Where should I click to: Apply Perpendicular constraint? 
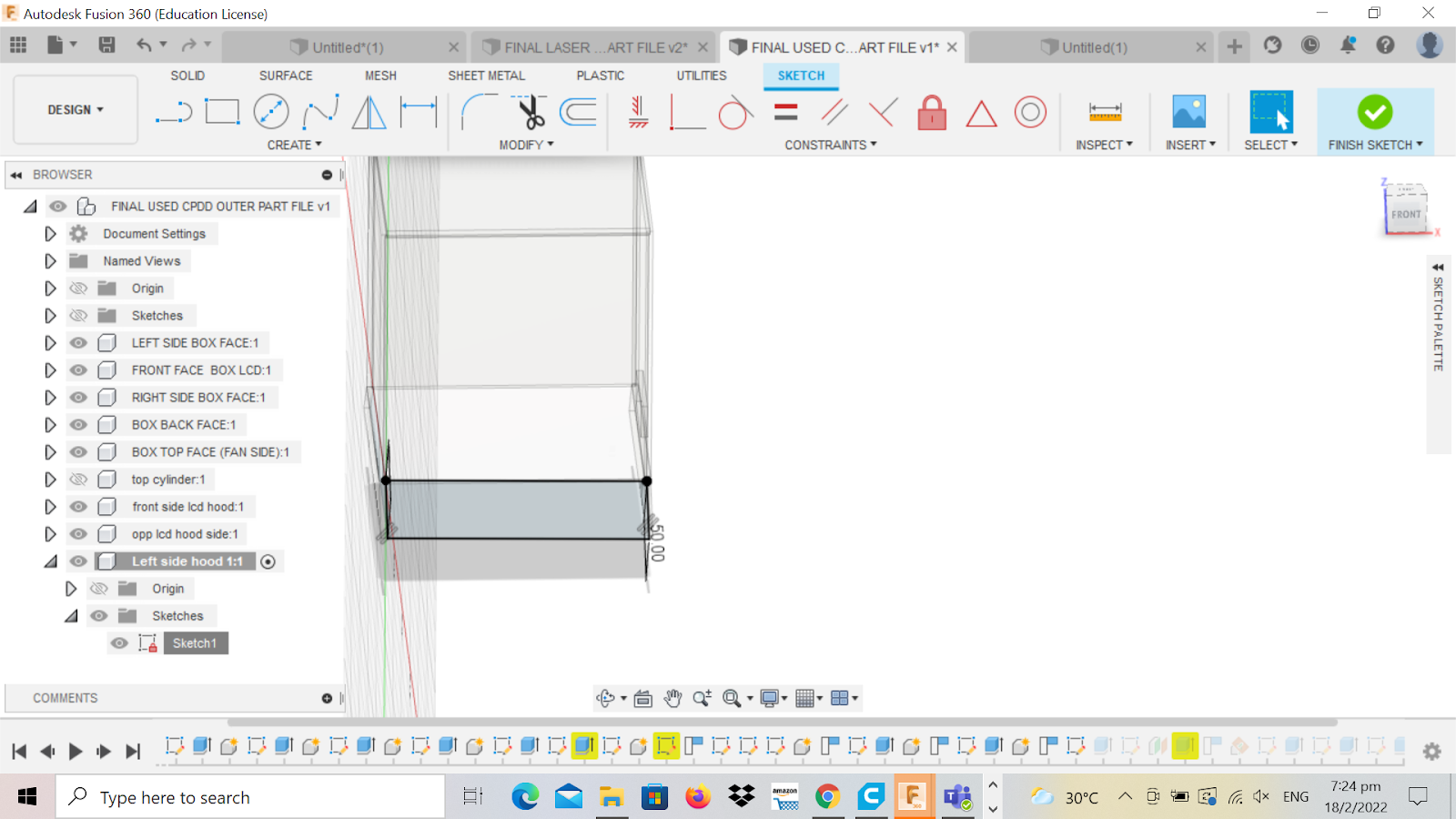883,113
